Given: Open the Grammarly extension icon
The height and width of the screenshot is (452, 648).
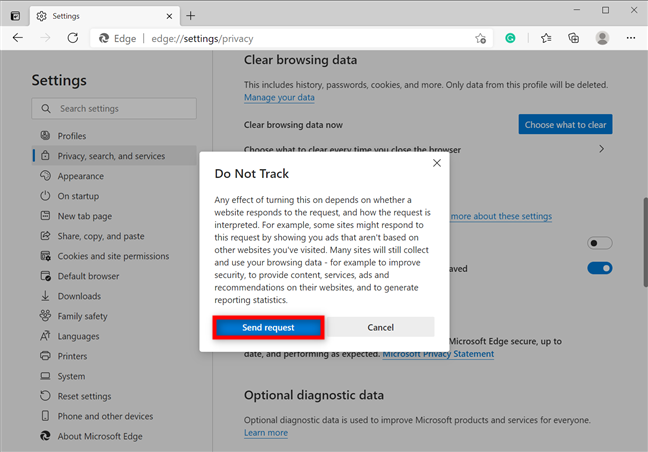Looking at the screenshot, I should click(x=509, y=37).
